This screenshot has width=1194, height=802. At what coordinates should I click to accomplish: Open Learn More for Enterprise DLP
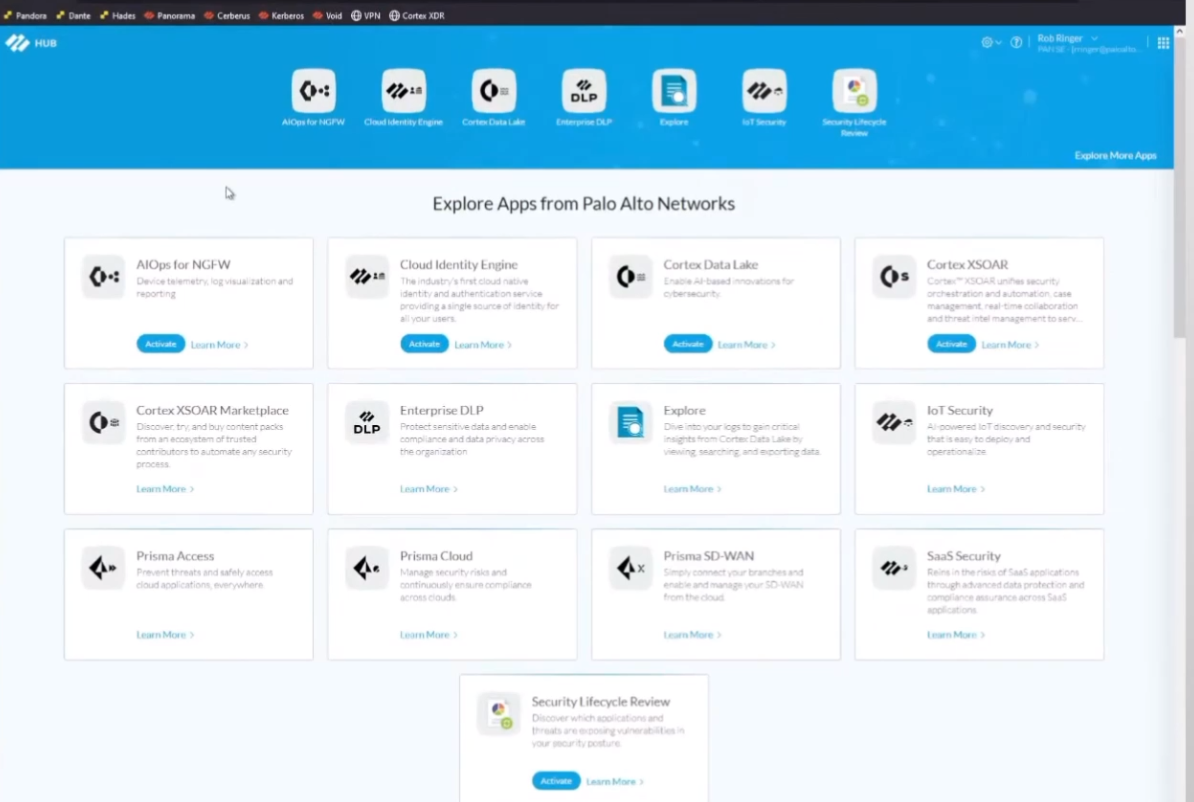tap(429, 489)
